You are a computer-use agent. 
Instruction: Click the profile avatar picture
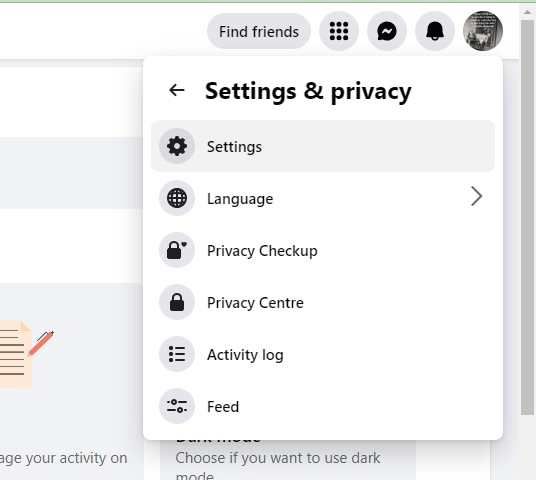483,31
